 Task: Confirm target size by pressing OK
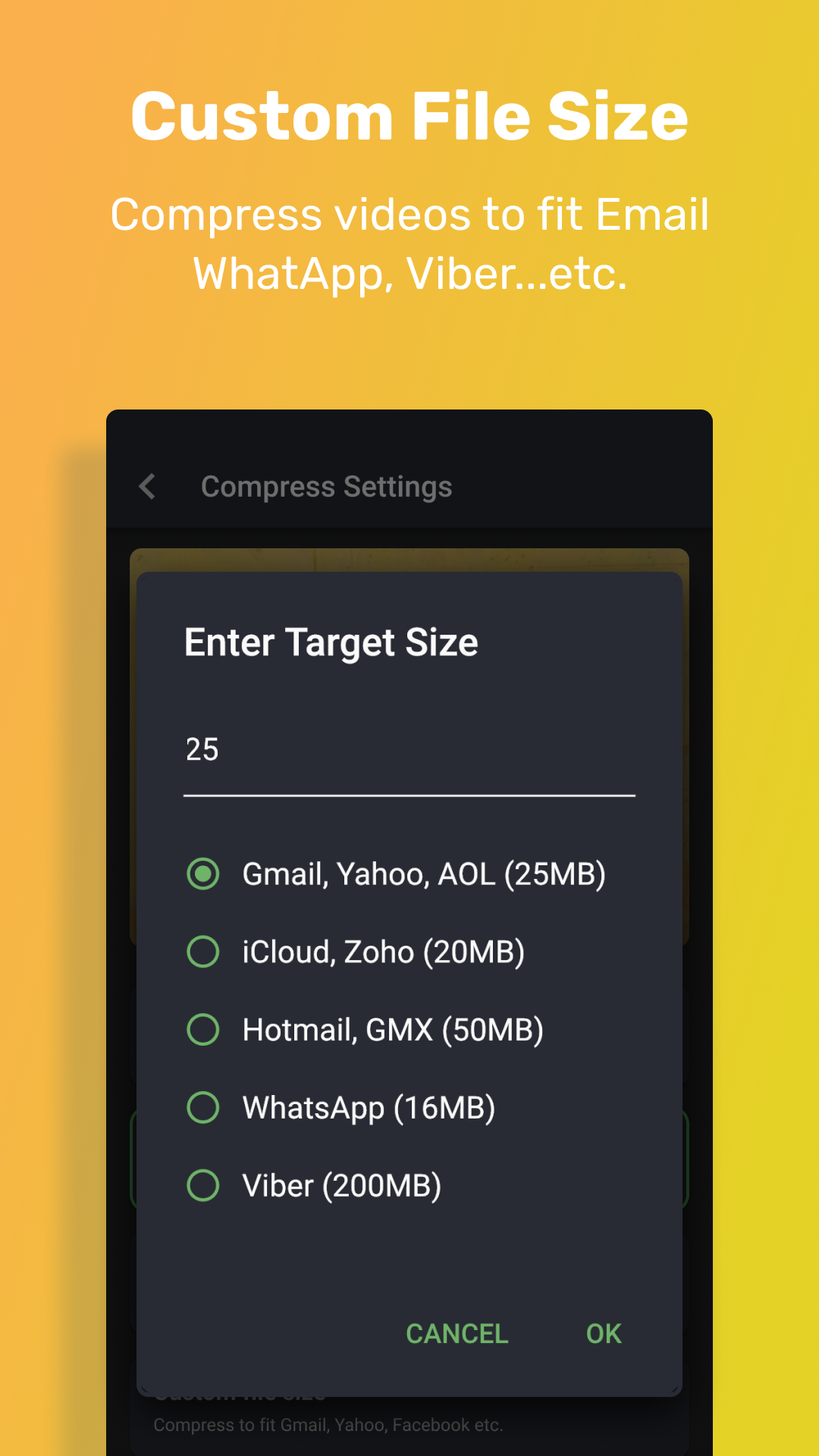[x=602, y=1333]
